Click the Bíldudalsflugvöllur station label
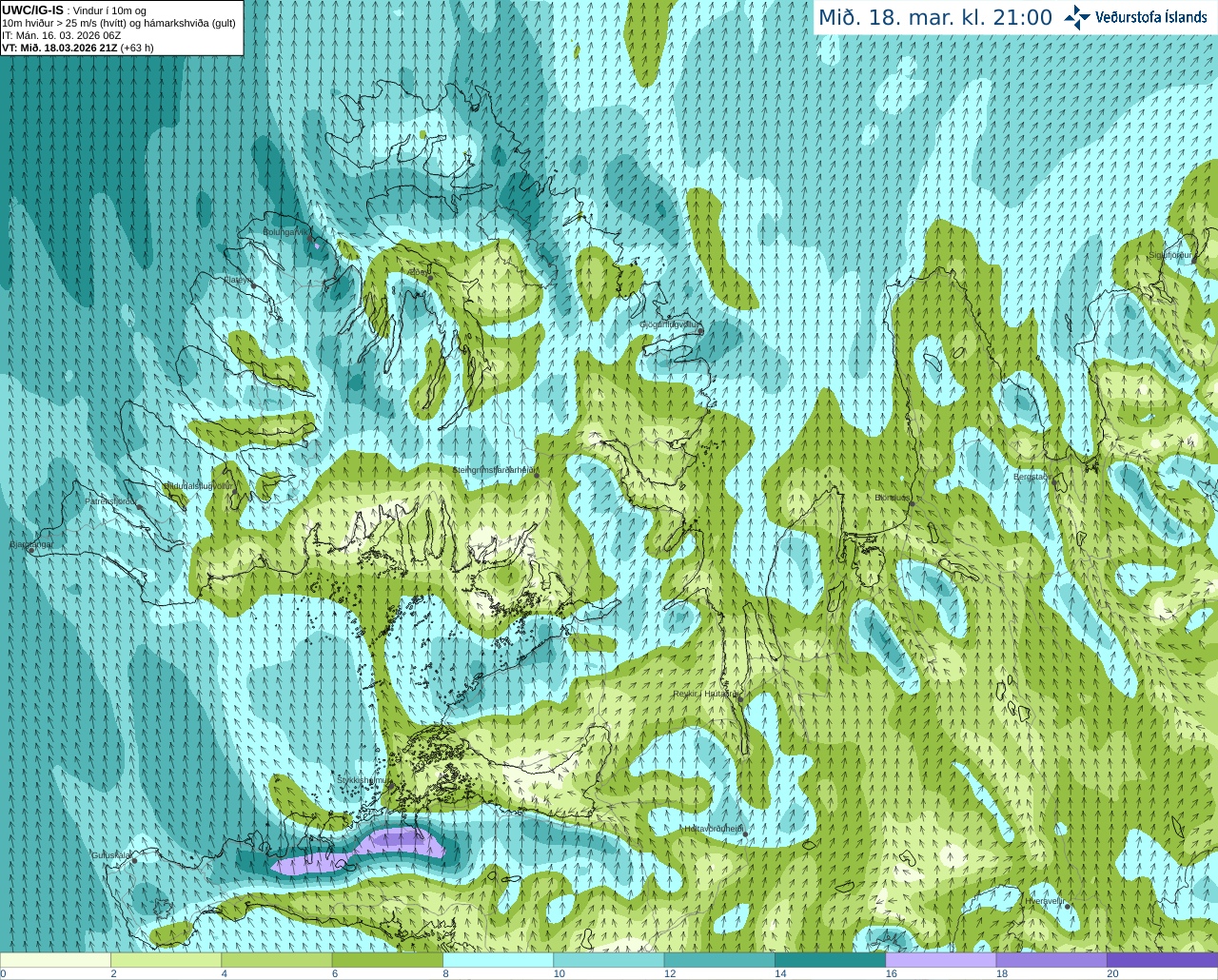 click(199, 485)
